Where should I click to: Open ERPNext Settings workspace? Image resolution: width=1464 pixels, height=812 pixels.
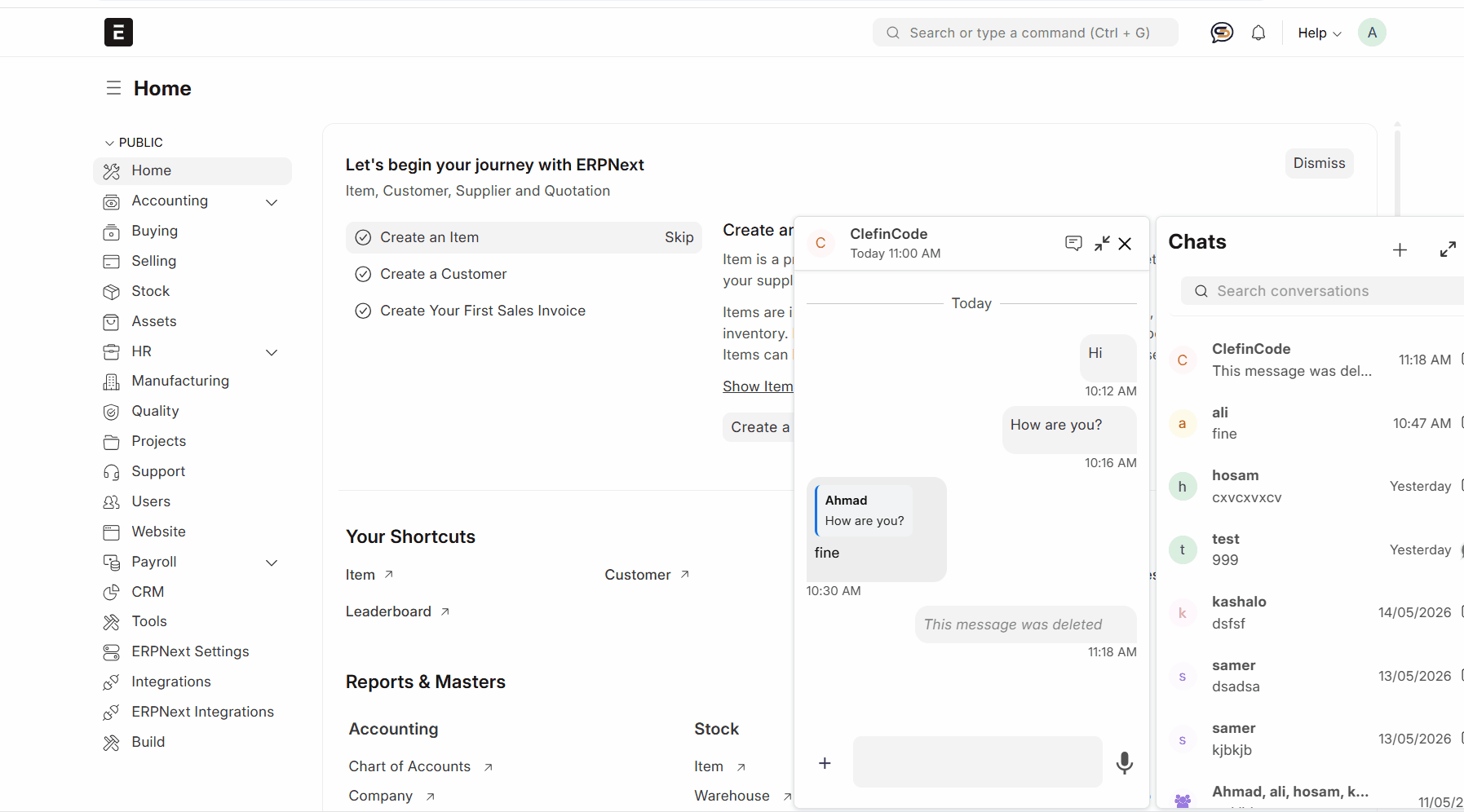[x=192, y=652]
